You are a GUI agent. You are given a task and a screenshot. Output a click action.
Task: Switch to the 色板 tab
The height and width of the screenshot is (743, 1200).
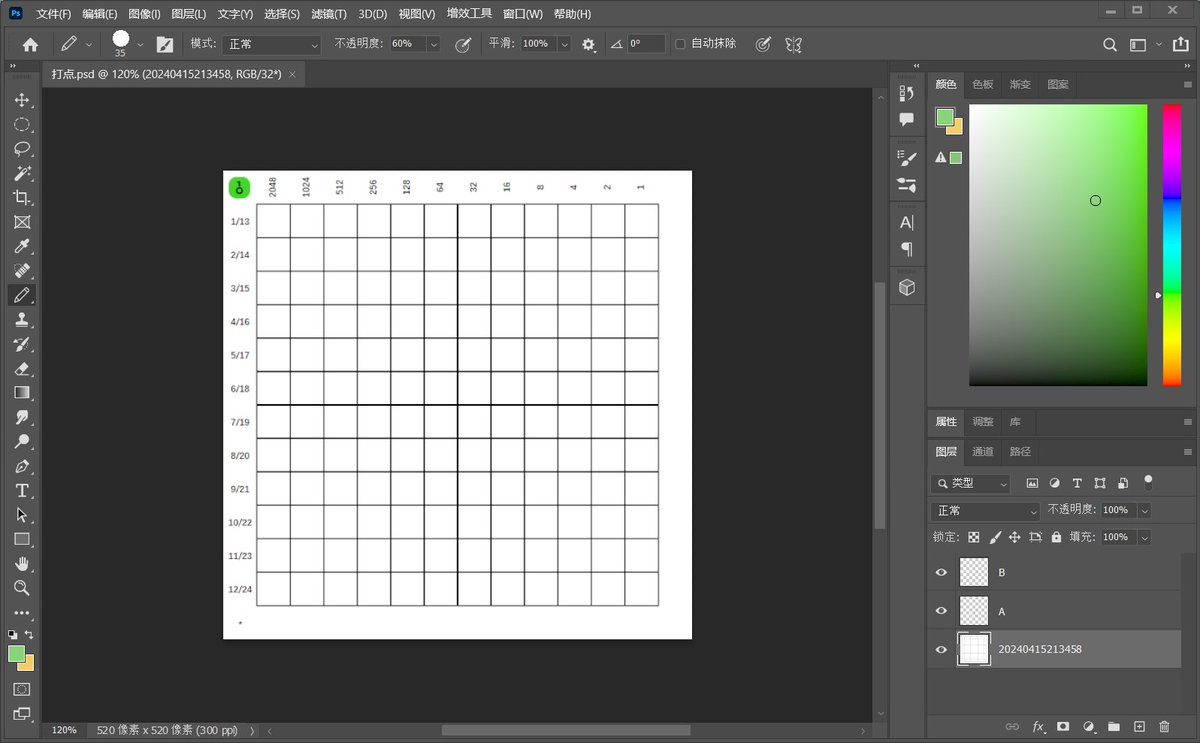983,84
